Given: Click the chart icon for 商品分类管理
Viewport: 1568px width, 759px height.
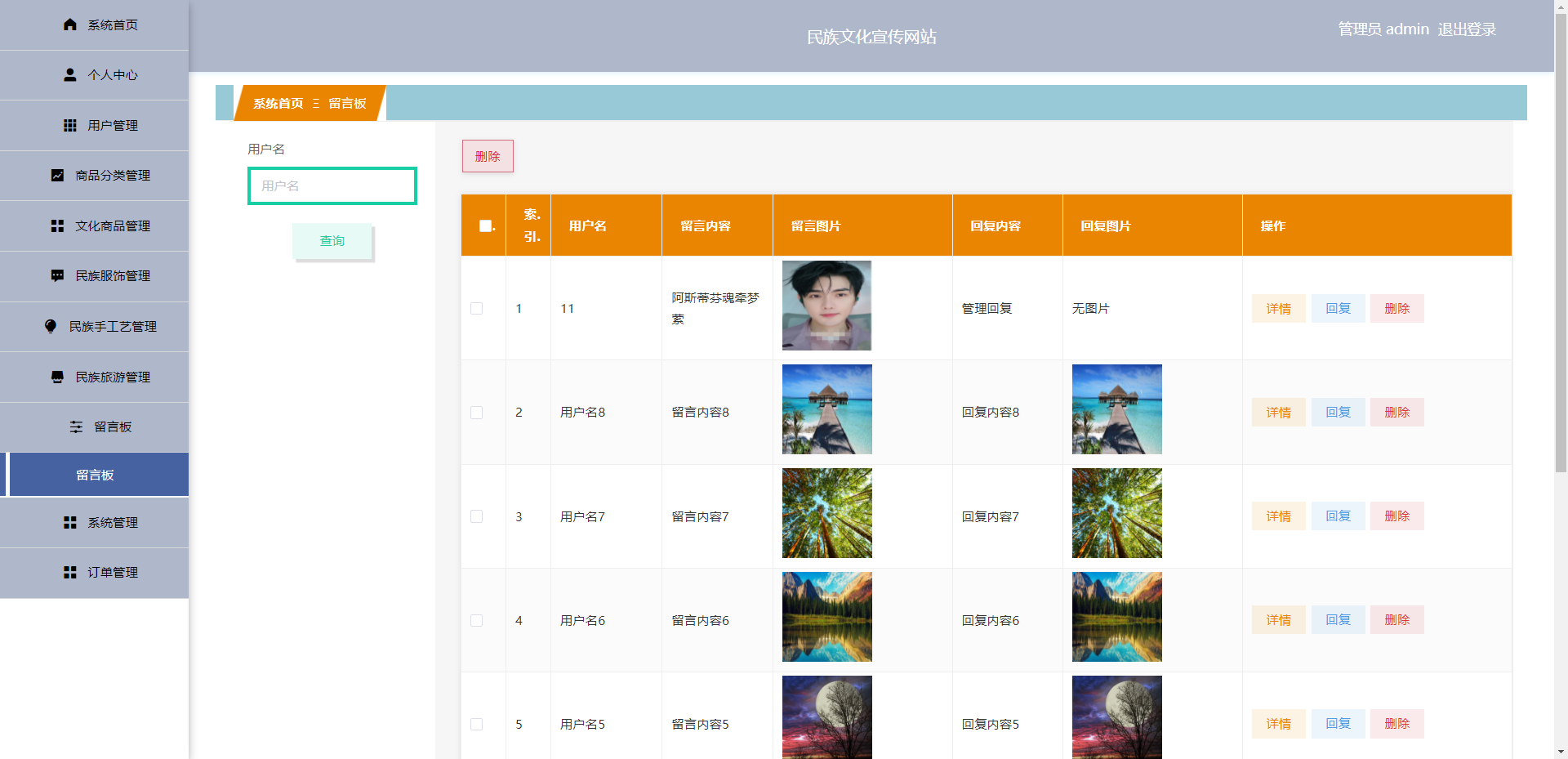Looking at the screenshot, I should [57, 175].
